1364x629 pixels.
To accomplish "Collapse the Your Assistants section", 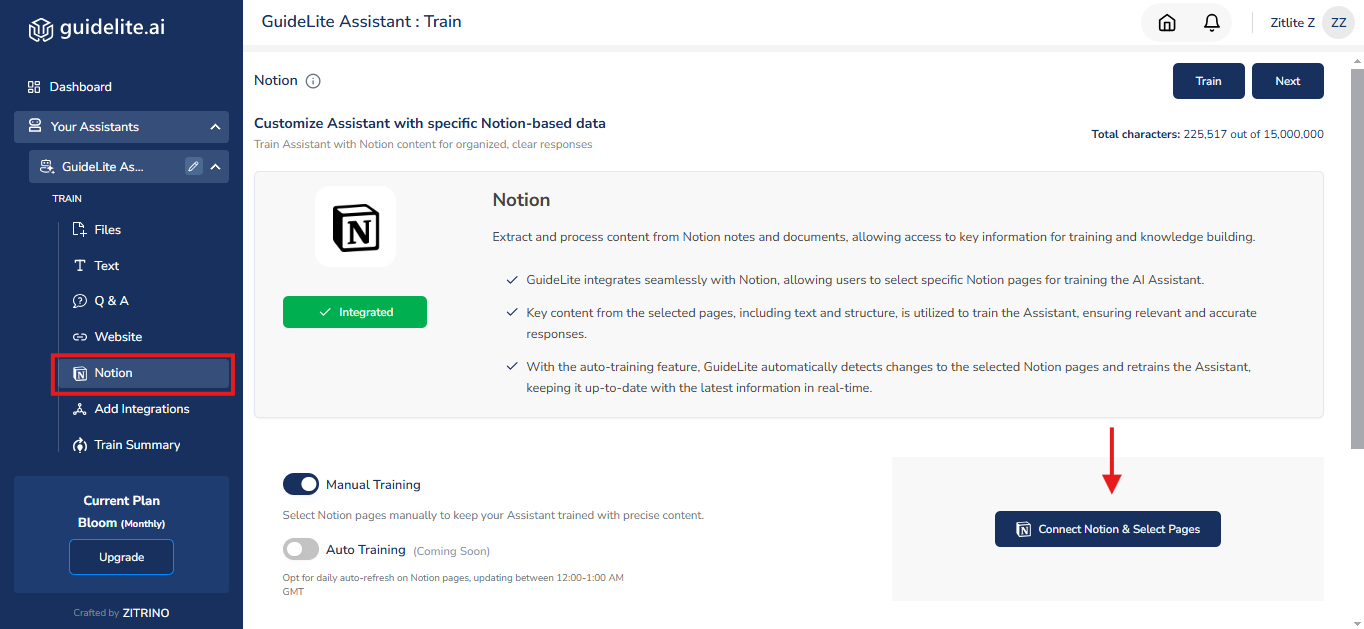I will tap(215, 127).
